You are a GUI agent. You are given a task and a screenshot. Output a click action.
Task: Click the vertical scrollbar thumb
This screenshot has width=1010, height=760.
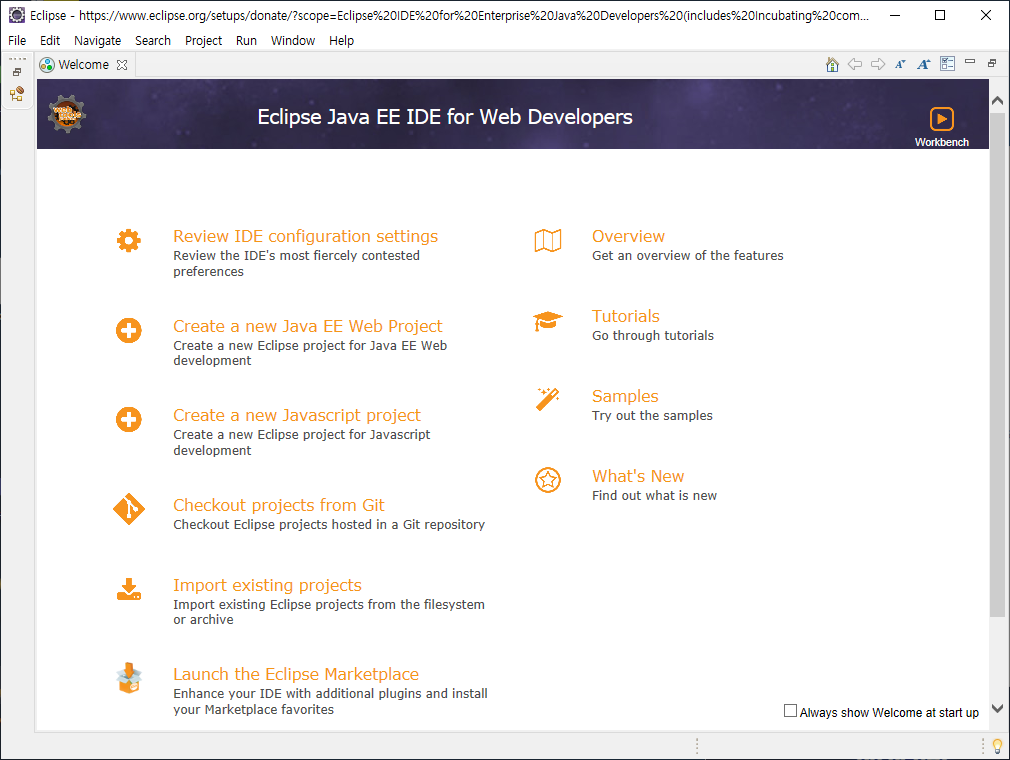pos(997,365)
